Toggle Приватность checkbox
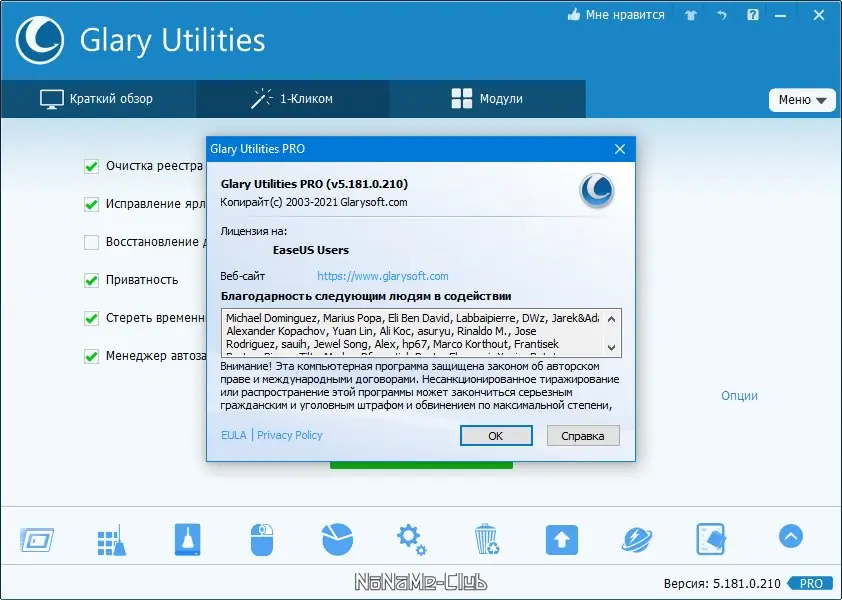 pos(91,280)
